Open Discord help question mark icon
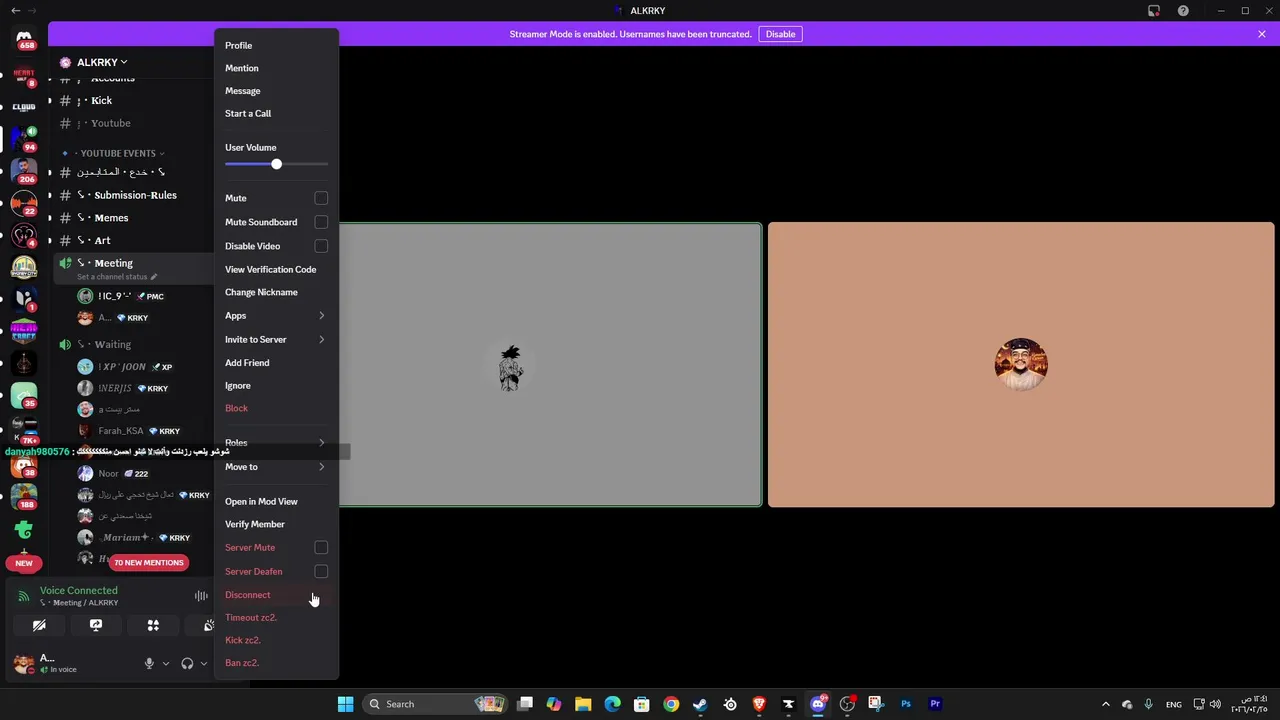 [x=1183, y=11]
